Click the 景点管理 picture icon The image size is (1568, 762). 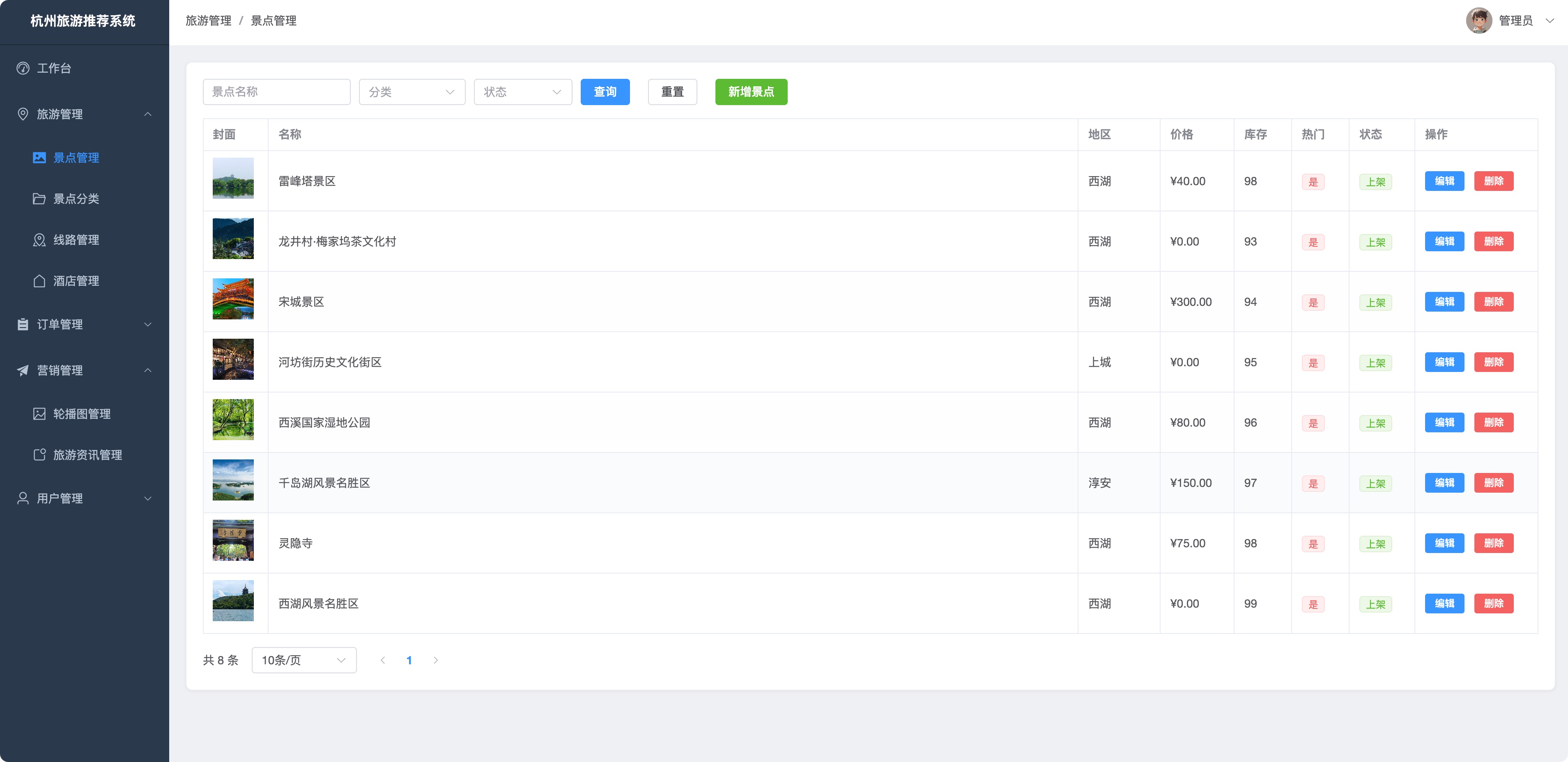[x=39, y=158]
